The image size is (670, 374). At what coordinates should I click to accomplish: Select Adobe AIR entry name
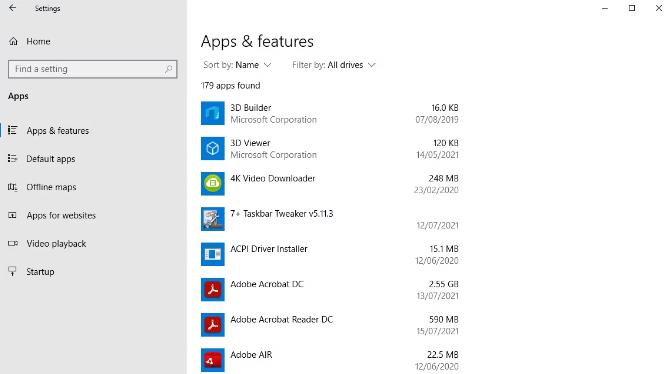point(251,354)
